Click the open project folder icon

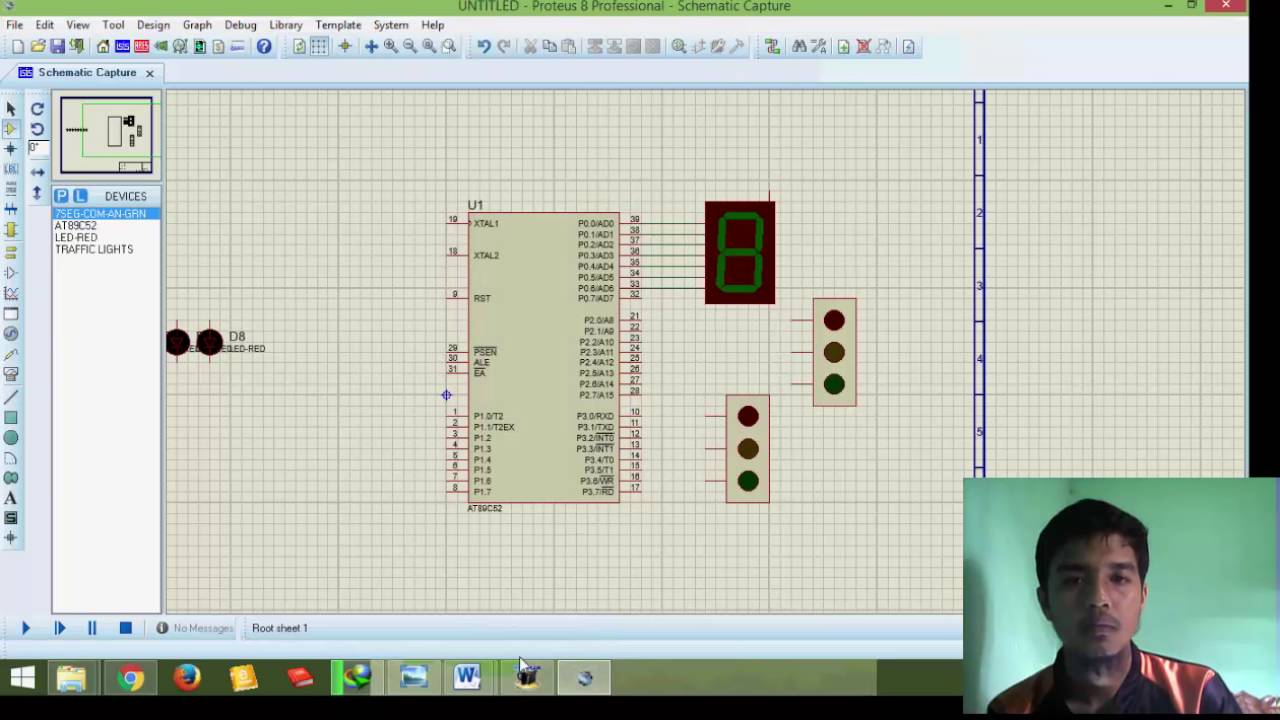coord(37,46)
